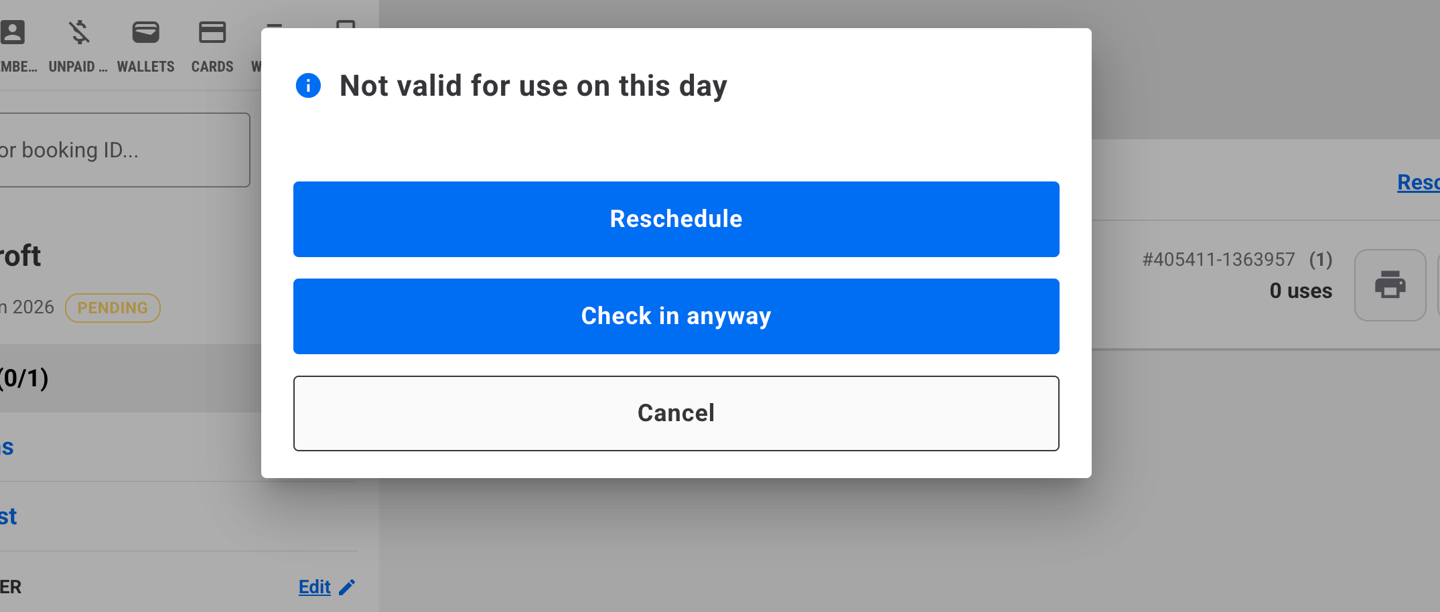1440x612 pixels.
Task: Open the Wallets icon
Action: click(x=146, y=32)
